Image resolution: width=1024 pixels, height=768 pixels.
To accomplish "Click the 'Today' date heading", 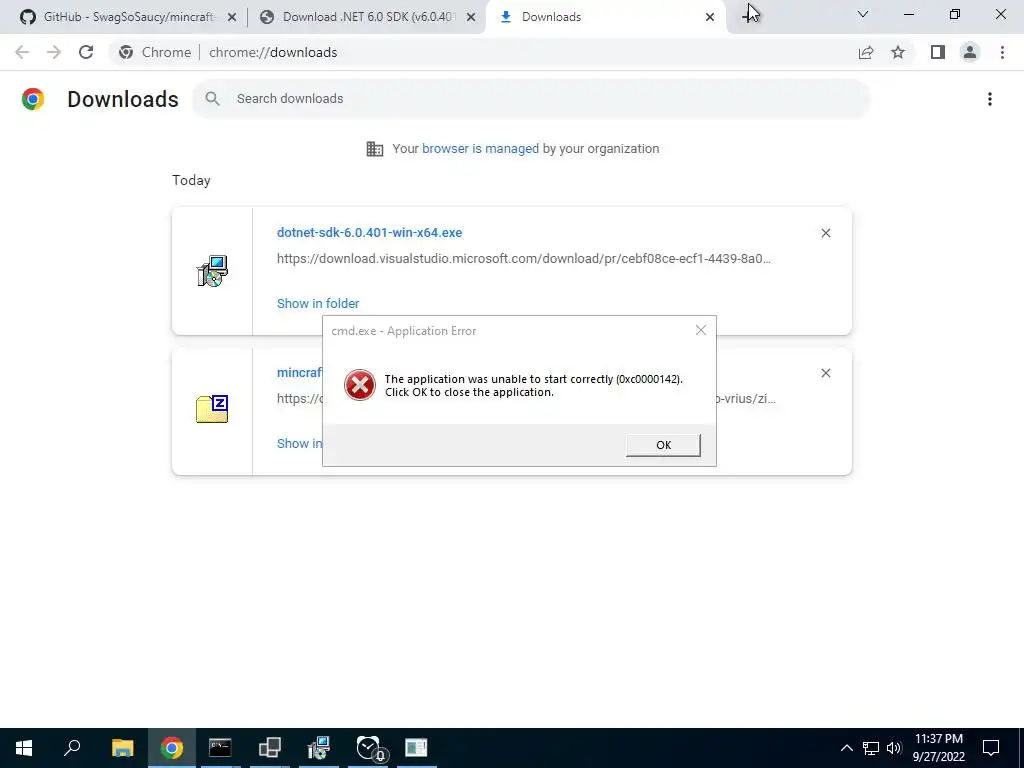I will 191,180.
